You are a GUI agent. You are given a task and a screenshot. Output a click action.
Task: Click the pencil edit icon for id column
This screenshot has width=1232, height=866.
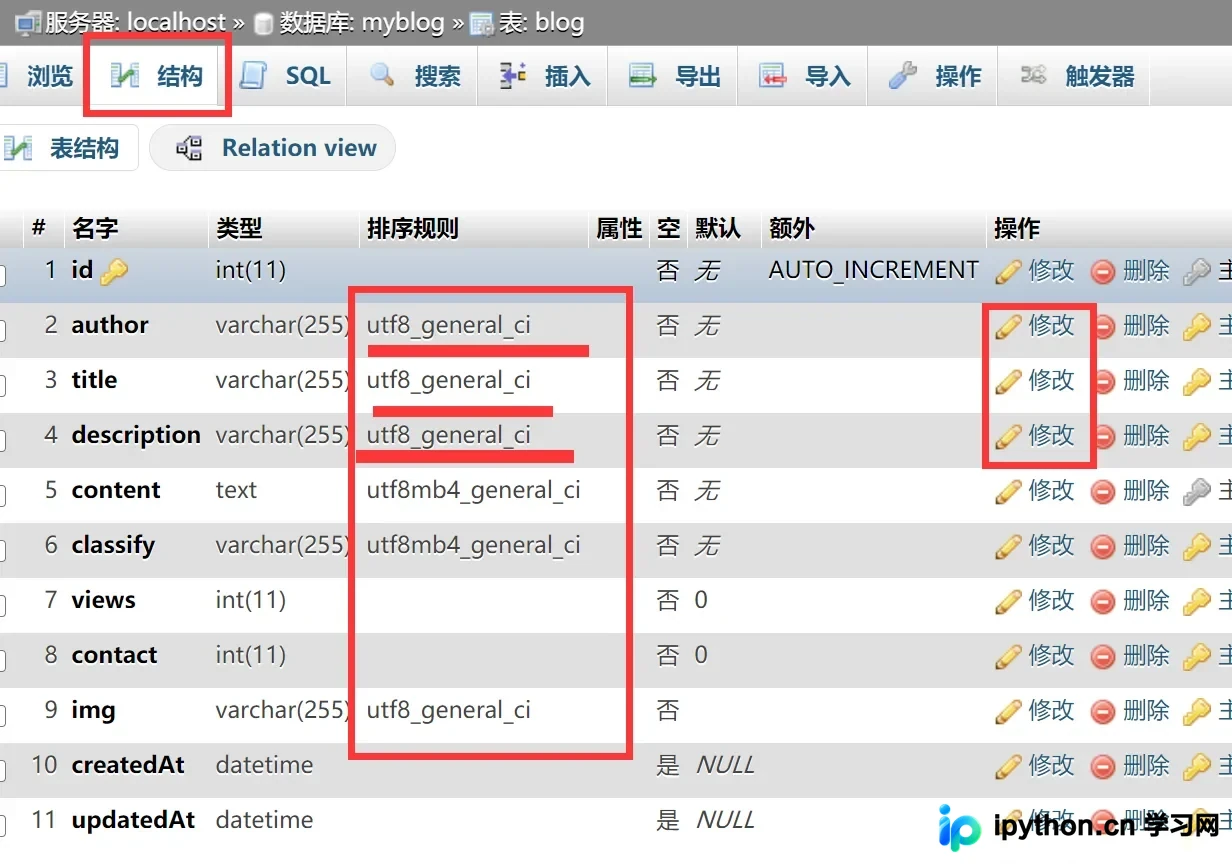pos(1008,271)
